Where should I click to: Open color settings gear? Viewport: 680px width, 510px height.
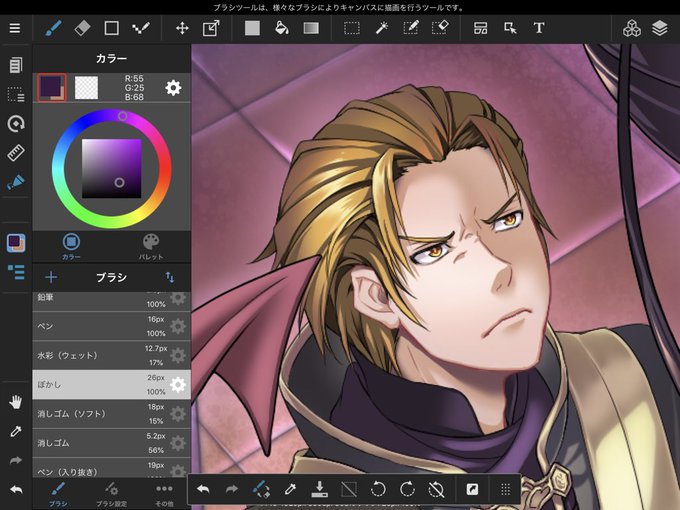[x=173, y=88]
